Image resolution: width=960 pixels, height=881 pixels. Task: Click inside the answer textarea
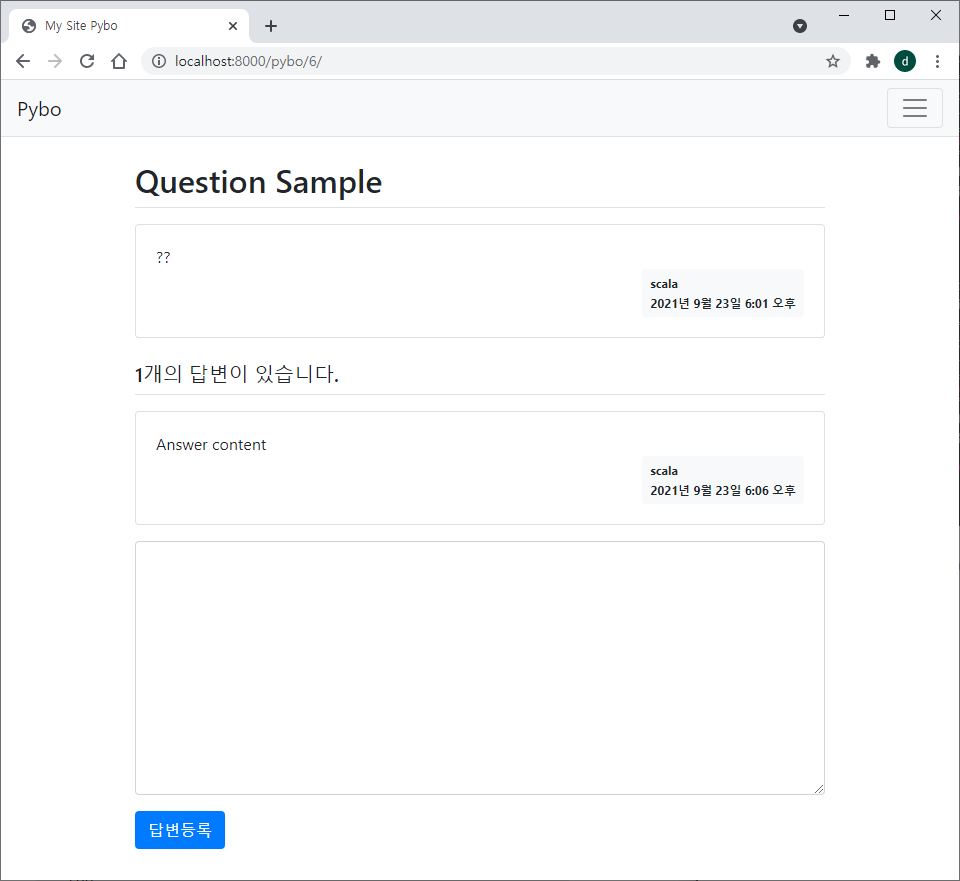(x=479, y=668)
